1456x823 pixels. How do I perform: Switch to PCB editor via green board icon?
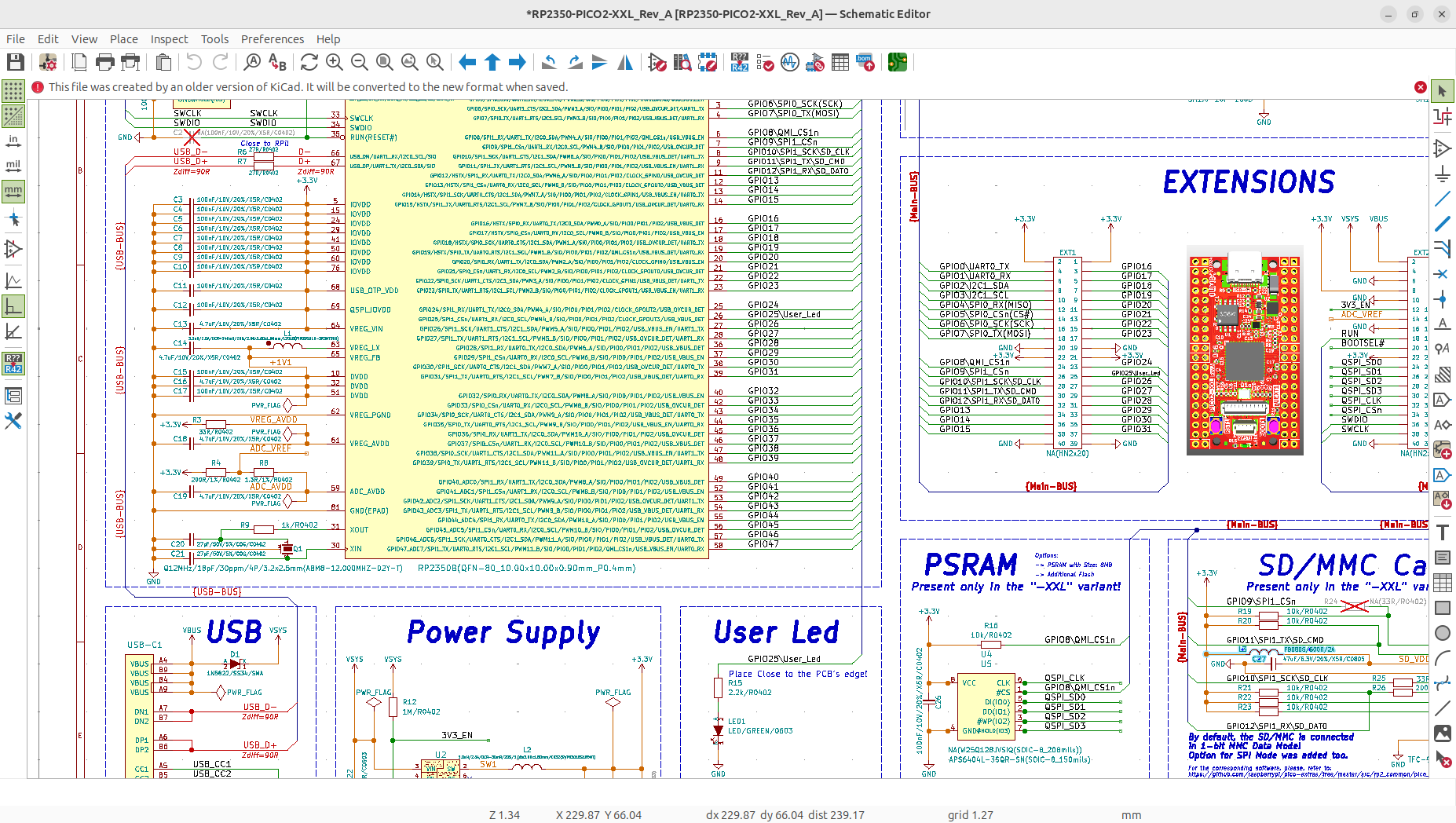tap(898, 62)
